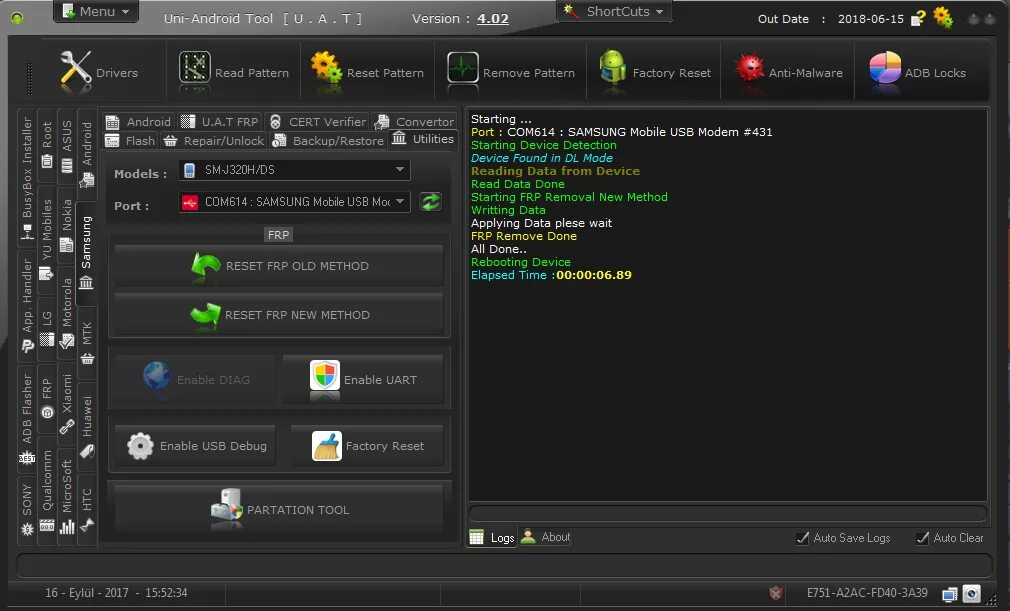Switch to the Logs tab
The height and width of the screenshot is (611, 1010).
pos(492,538)
